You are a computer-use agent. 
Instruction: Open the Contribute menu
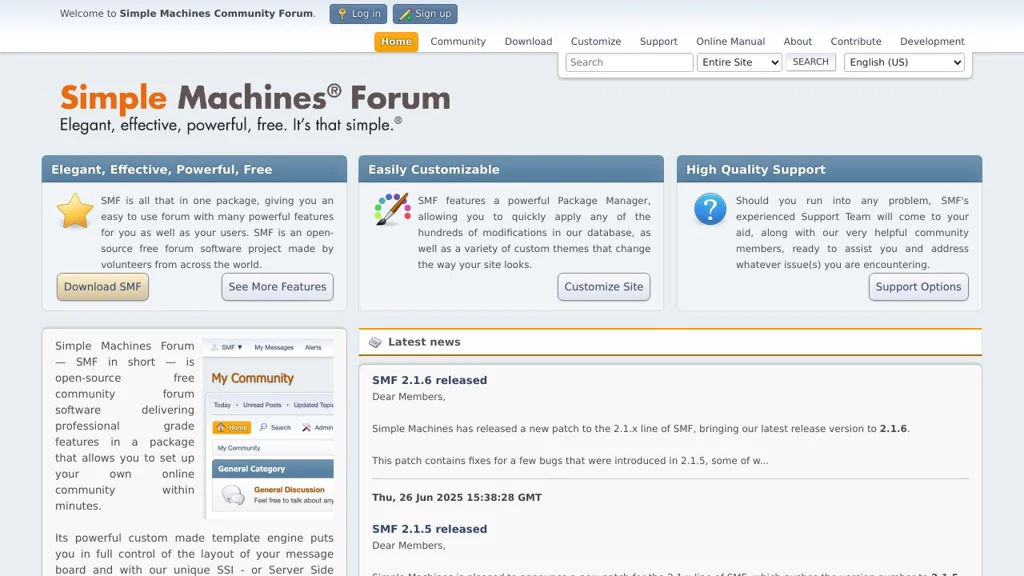pos(856,41)
